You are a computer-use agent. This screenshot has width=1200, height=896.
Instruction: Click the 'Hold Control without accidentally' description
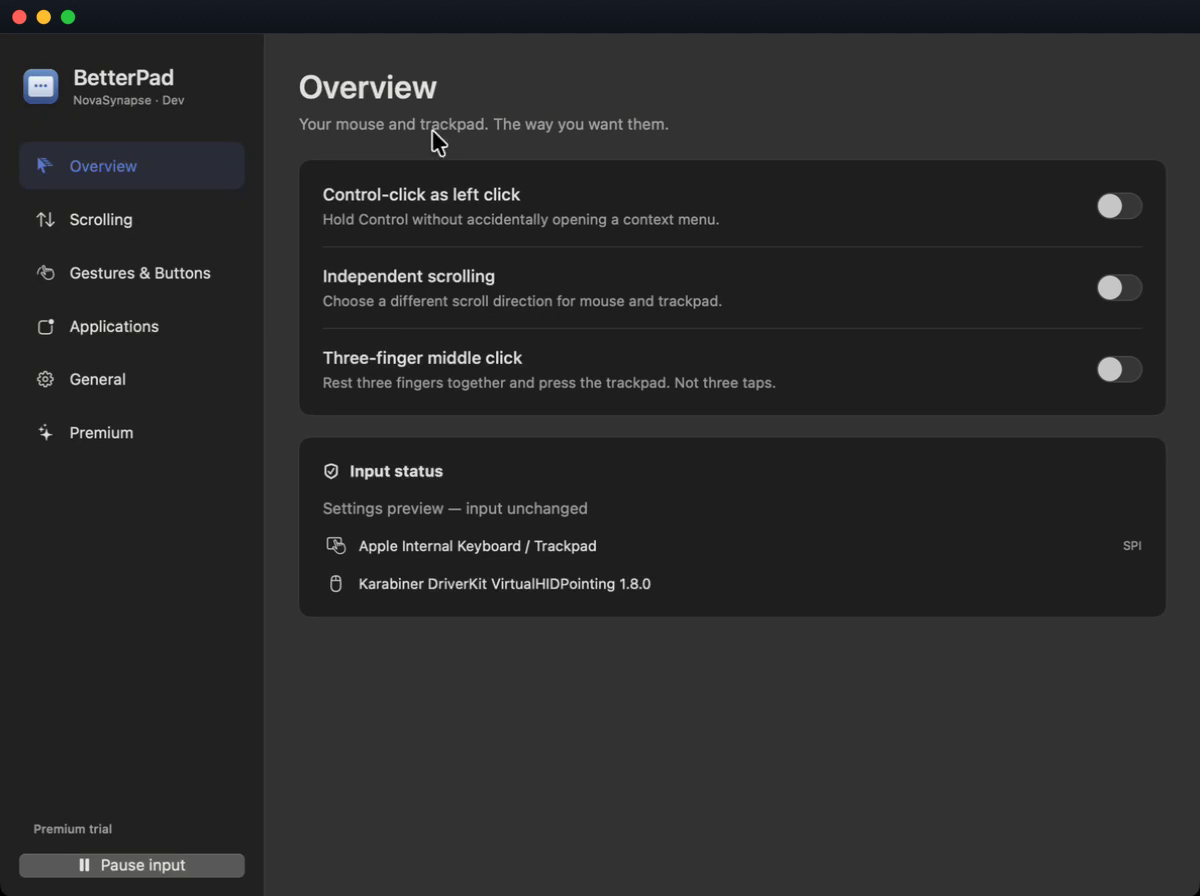coord(521,219)
